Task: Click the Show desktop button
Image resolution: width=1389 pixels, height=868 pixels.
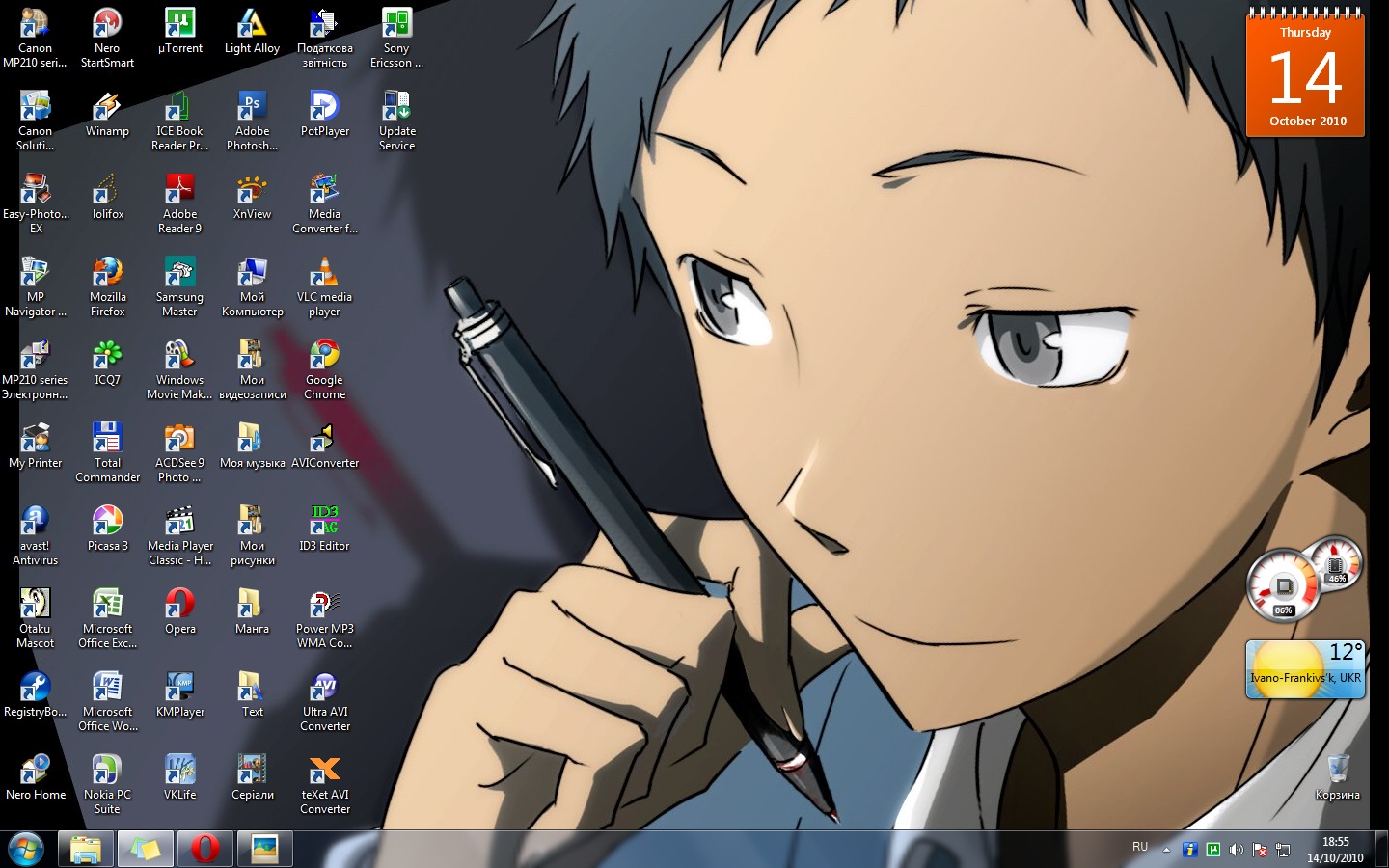Action: (x=1381, y=849)
